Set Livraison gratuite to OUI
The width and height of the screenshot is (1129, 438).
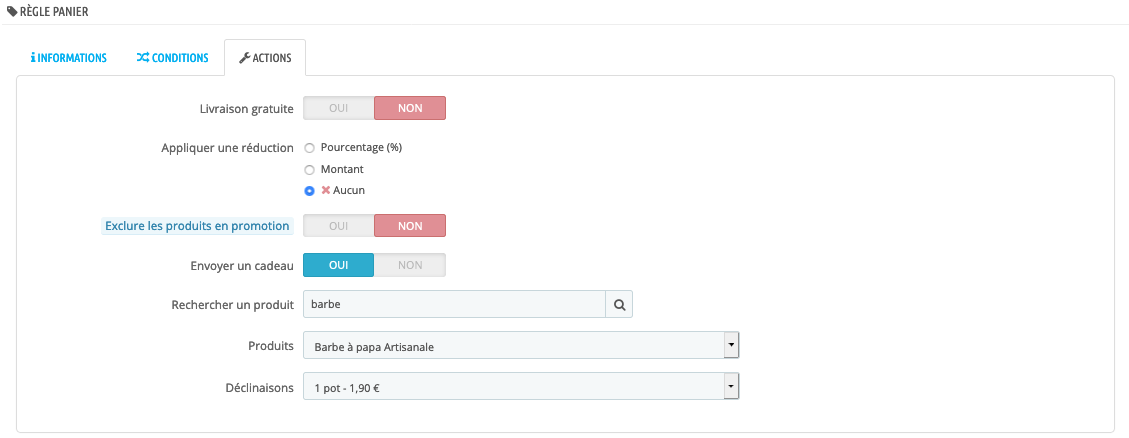[338, 108]
